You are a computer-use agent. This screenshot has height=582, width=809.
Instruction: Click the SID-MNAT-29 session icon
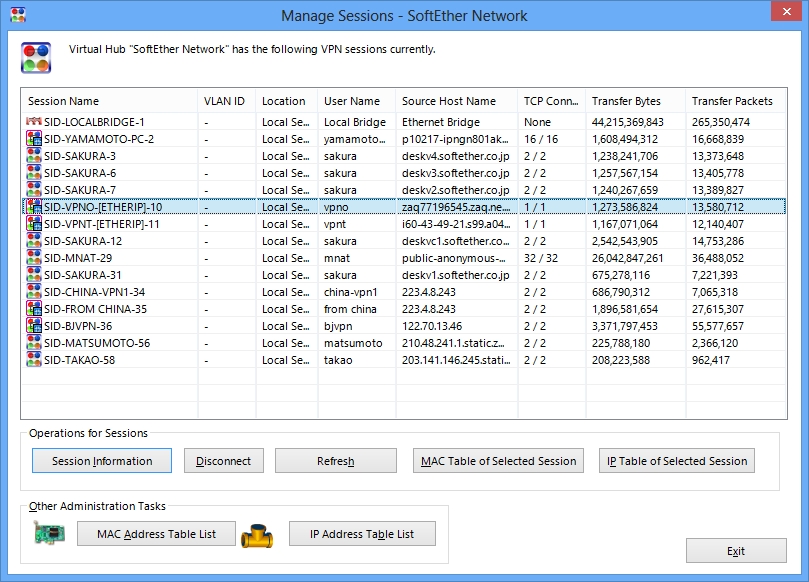pyautogui.click(x=34, y=258)
